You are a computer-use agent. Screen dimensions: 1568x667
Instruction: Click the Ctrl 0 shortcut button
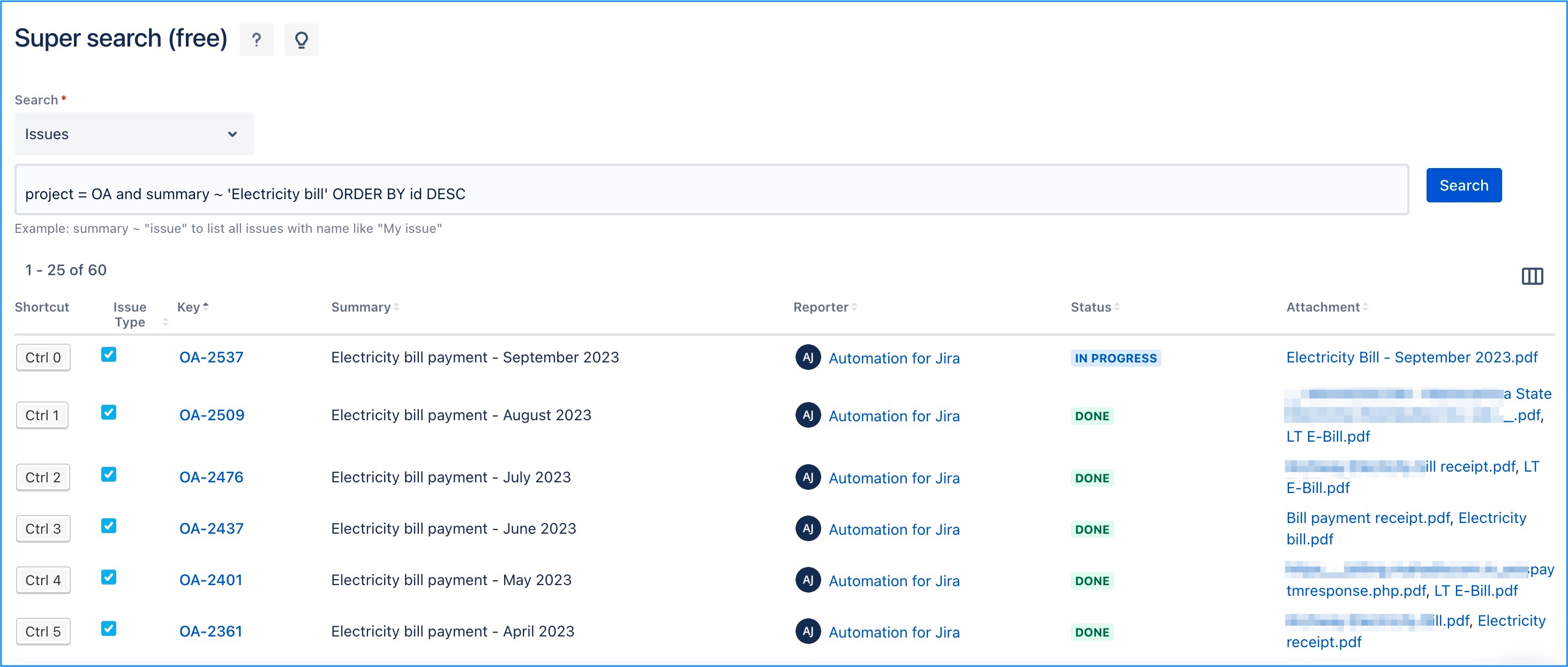(x=43, y=358)
